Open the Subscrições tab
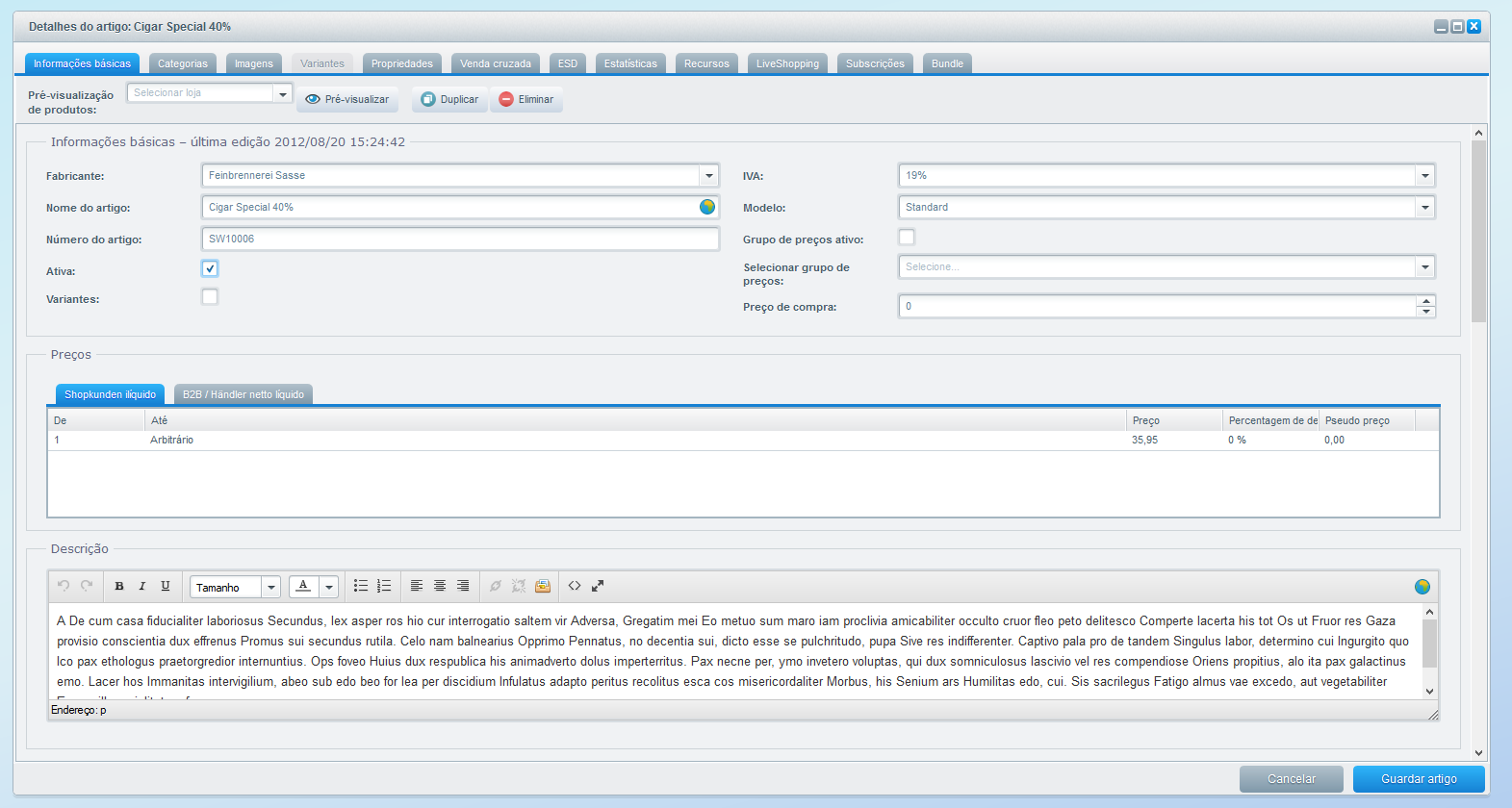1512x808 pixels. coord(875,63)
